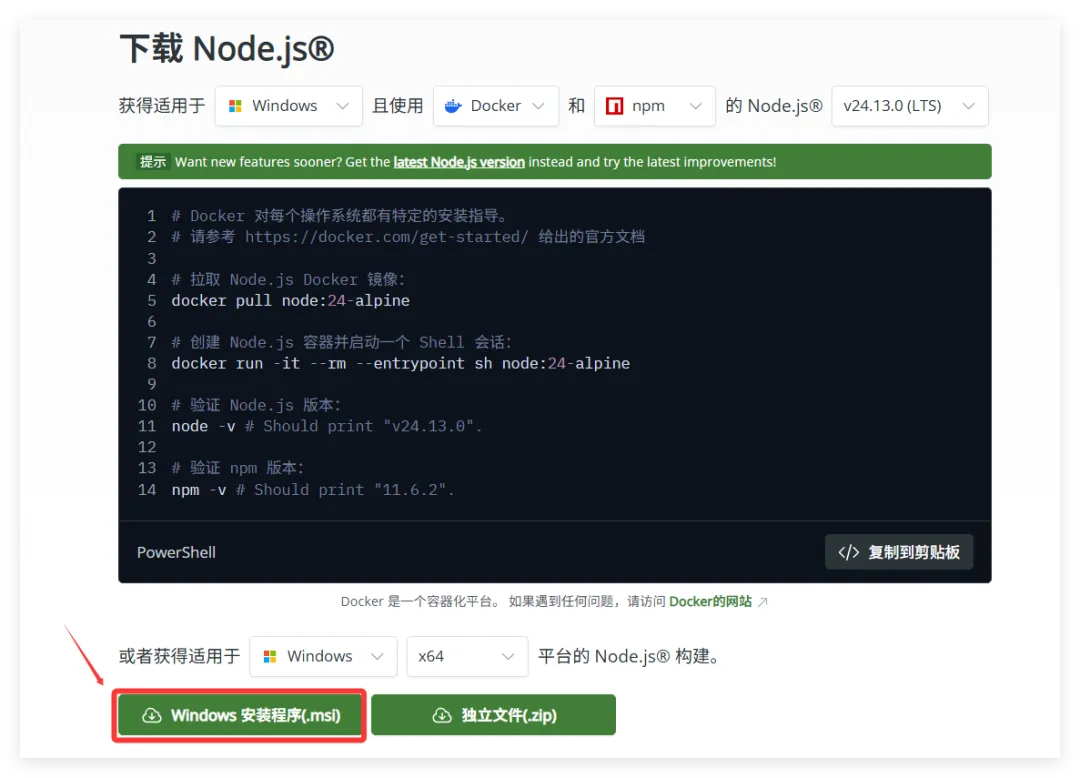Click the 复制到剪贴板 button
Screen dimensions: 1080x778
point(899,552)
